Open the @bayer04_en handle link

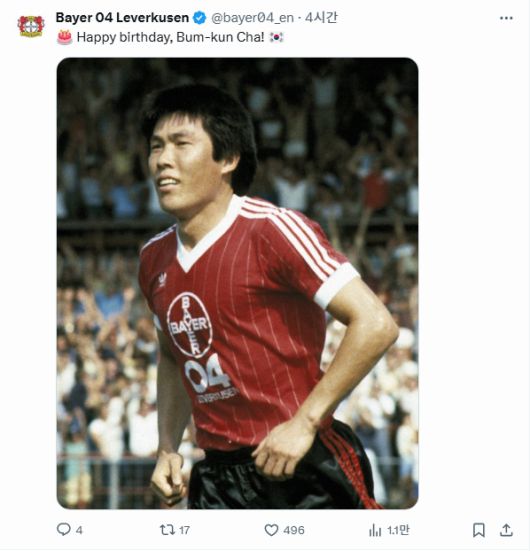coord(252,18)
